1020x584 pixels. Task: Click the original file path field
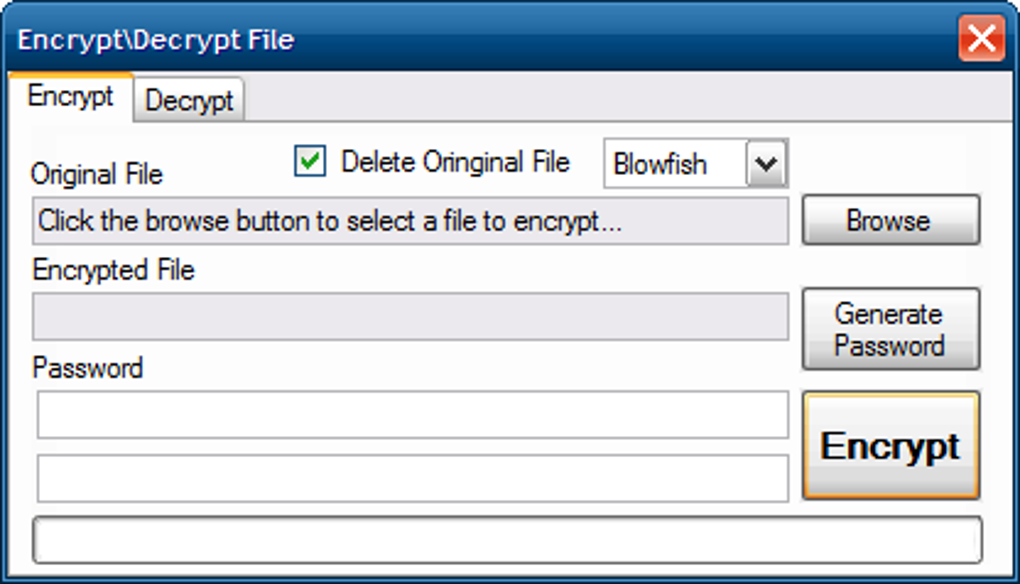410,221
